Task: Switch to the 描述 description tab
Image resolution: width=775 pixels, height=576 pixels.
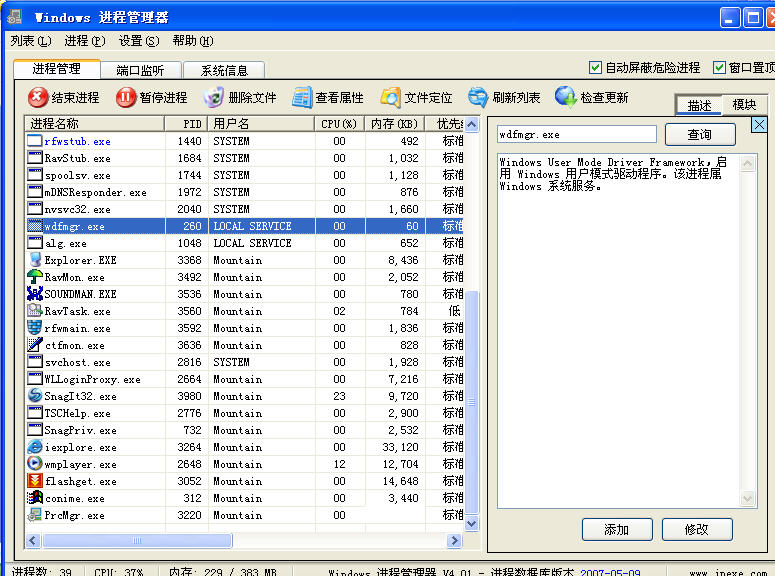Action: [x=699, y=105]
